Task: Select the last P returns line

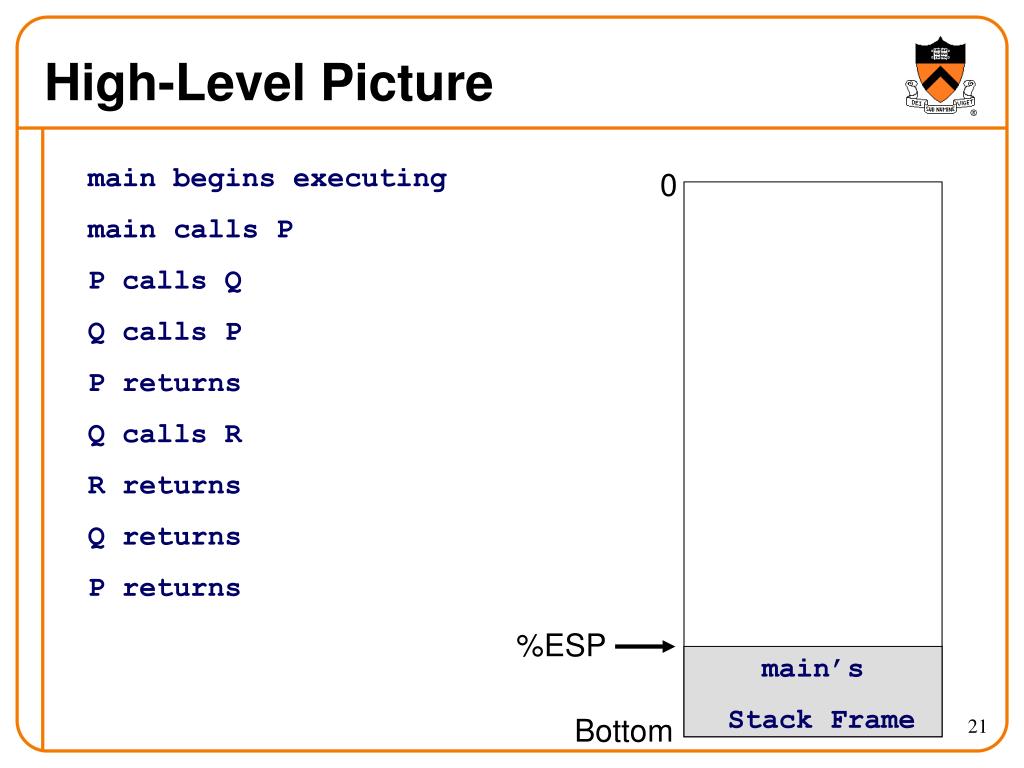Action: (164, 588)
